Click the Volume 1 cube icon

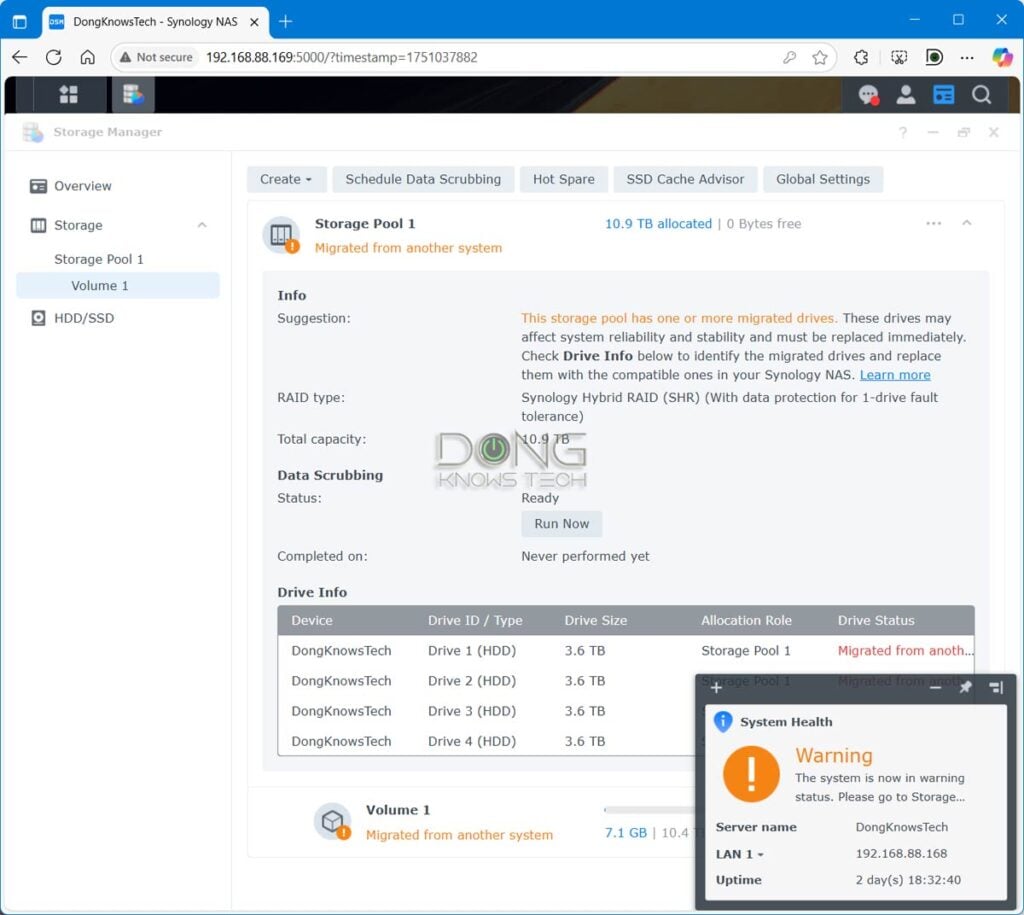coord(332,820)
